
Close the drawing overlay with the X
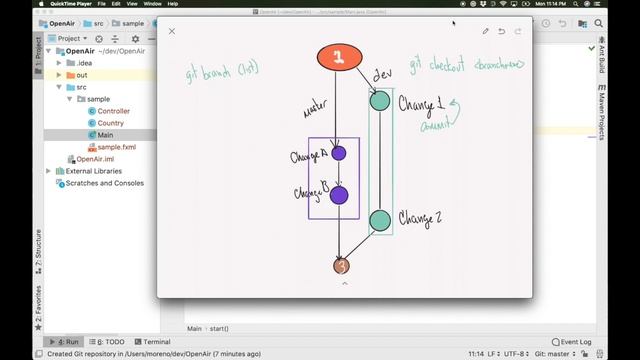[172, 31]
